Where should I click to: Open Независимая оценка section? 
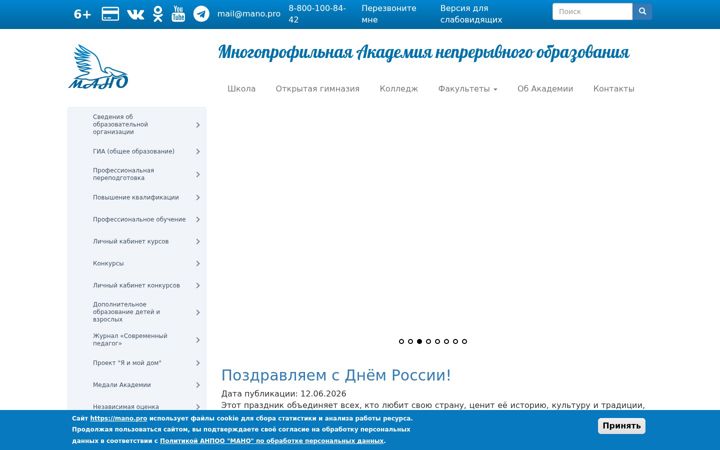(x=126, y=407)
